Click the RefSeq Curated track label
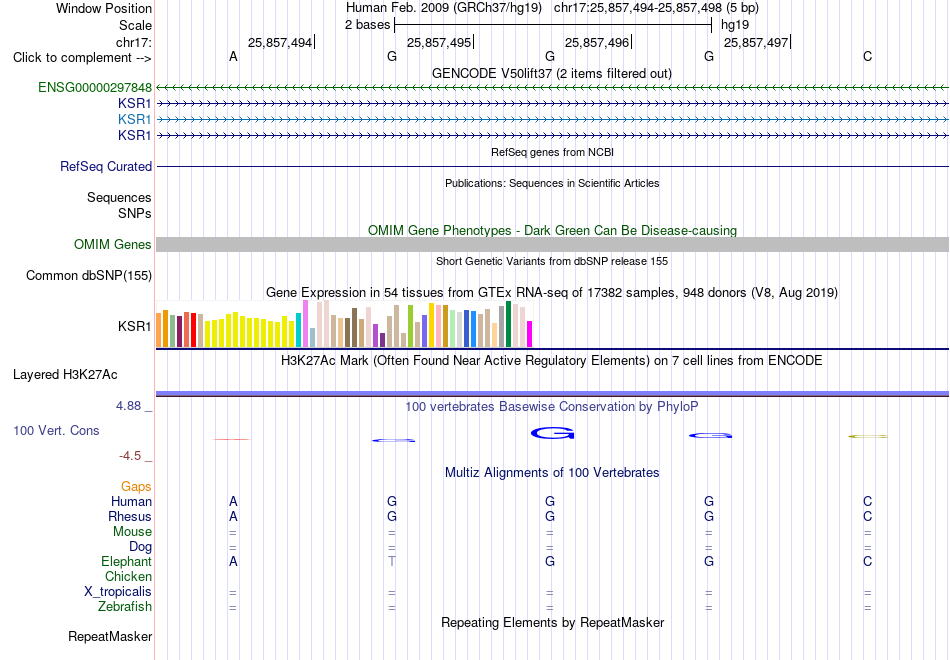 click(106, 167)
